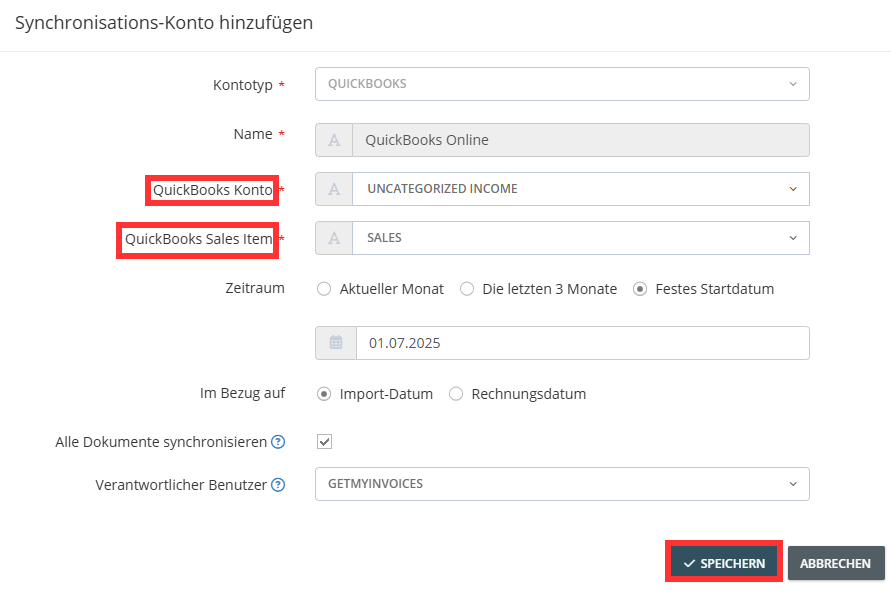Select Die letzten 3 Monate radio option
This screenshot has height=591, width=891.
pyautogui.click(x=467, y=289)
